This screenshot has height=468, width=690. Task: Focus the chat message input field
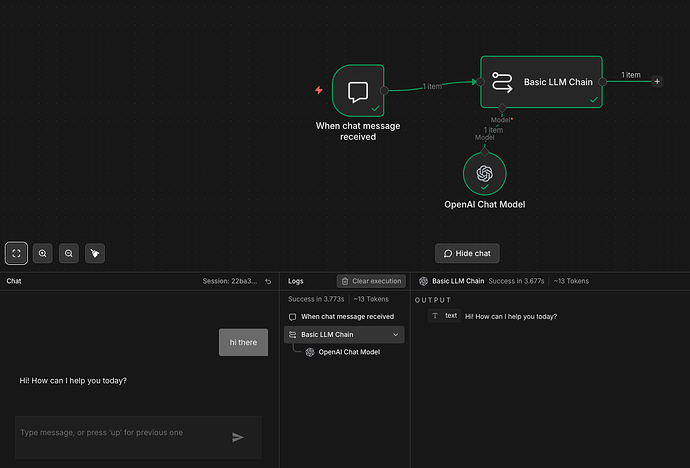[138, 437]
